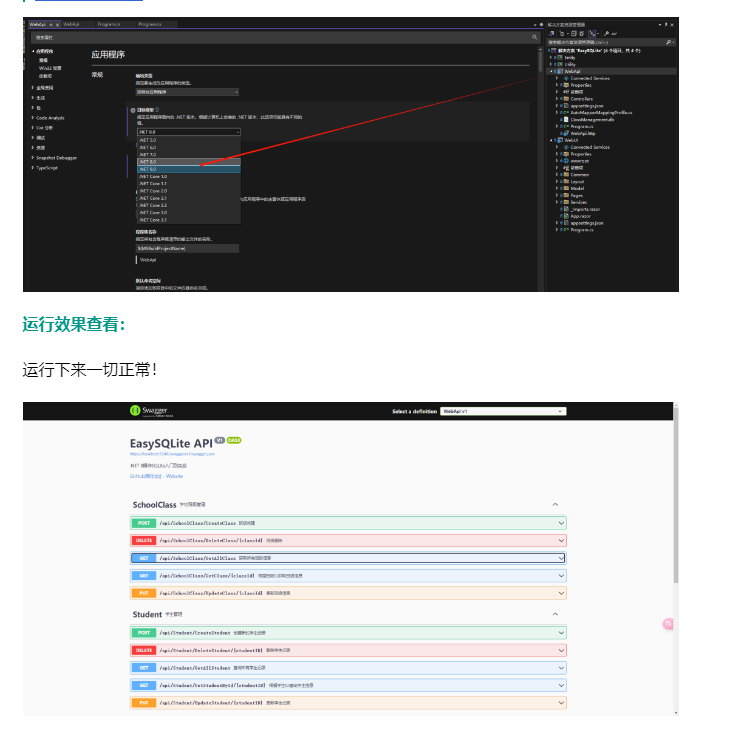Click the assembly name input field
This screenshot has height=737, width=736.
point(187,248)
